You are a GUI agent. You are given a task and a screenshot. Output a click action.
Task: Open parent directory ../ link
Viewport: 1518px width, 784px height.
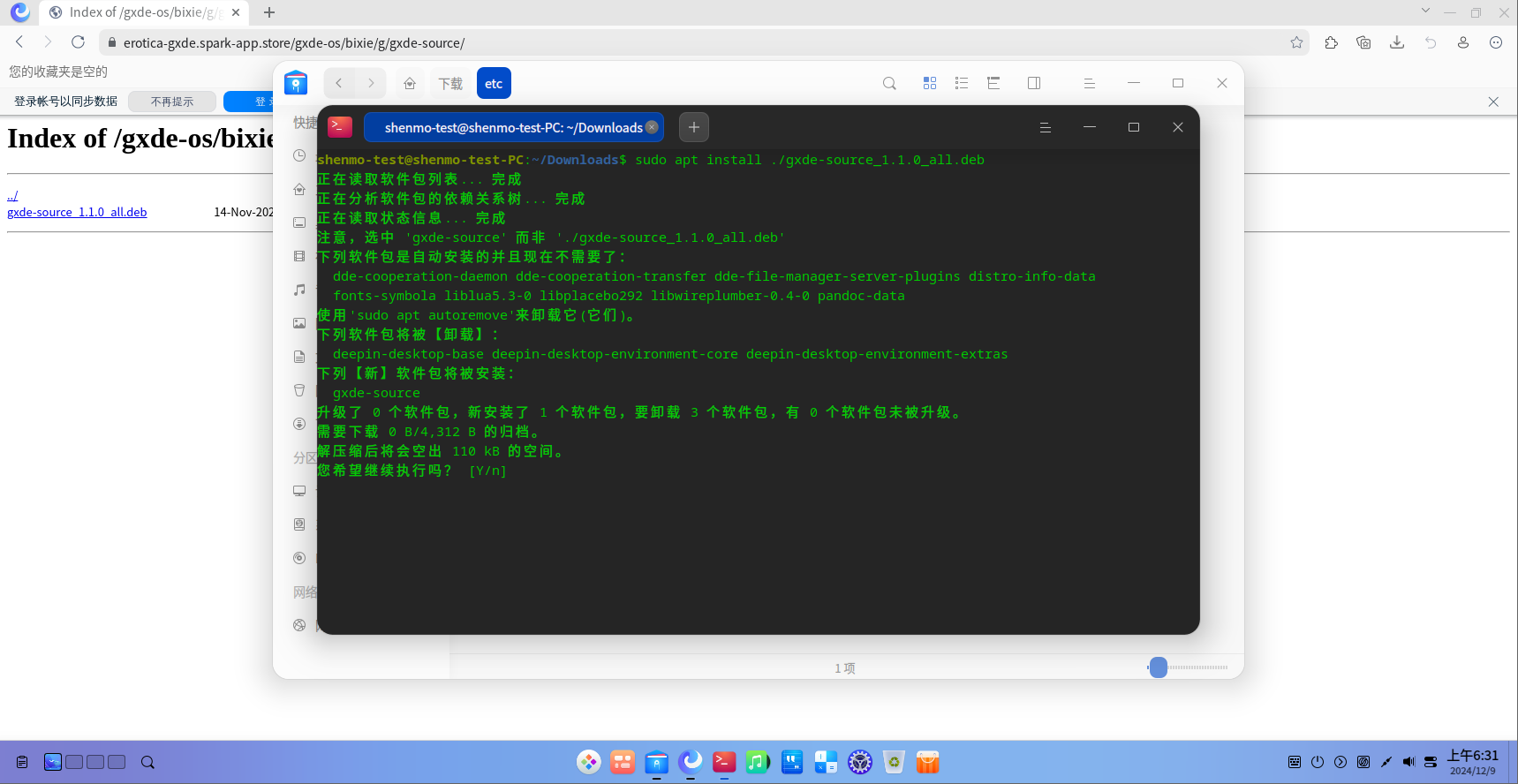pos(12,195)
